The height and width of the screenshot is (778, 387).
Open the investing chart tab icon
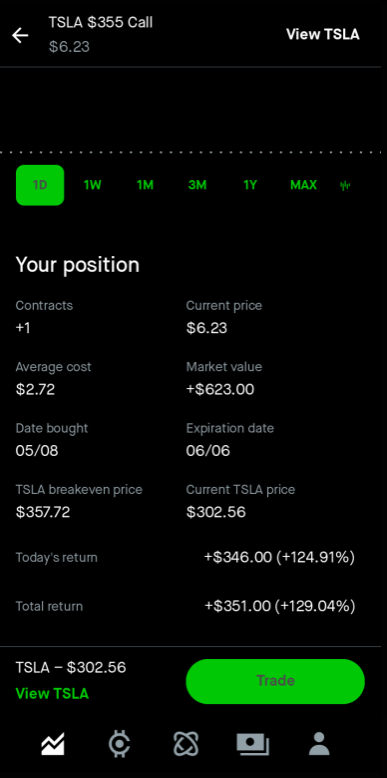pyautogui.click(x=53, y=744)
